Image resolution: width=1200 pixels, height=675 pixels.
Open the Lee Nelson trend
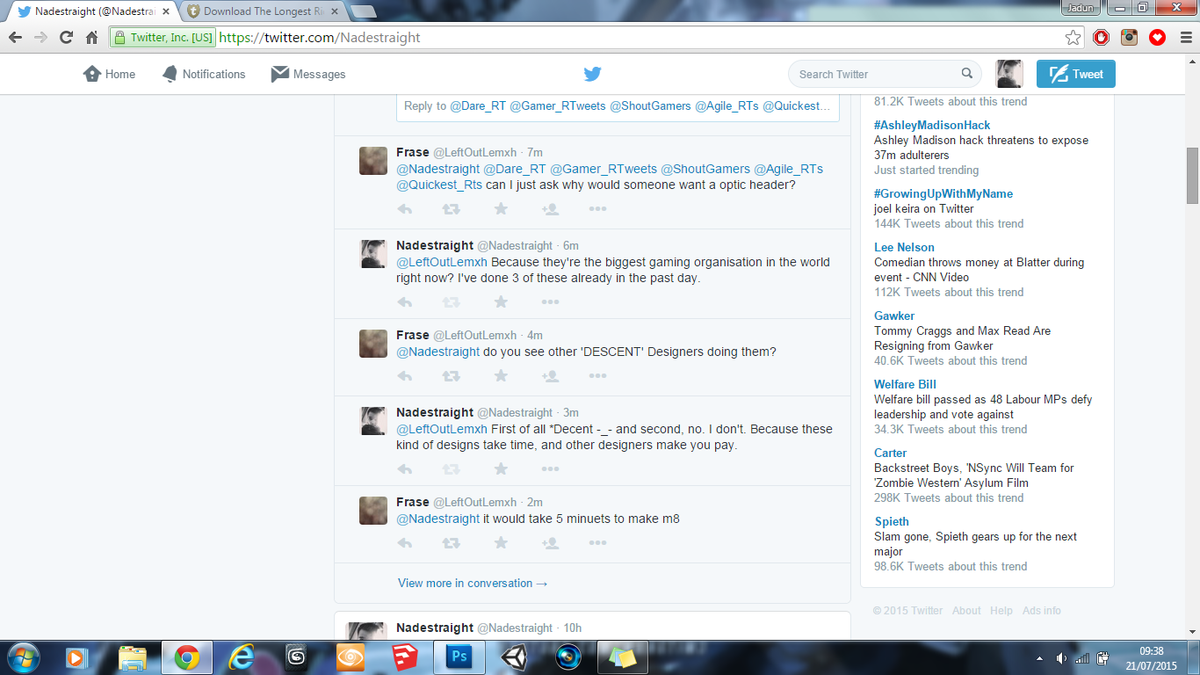point(904,247)
